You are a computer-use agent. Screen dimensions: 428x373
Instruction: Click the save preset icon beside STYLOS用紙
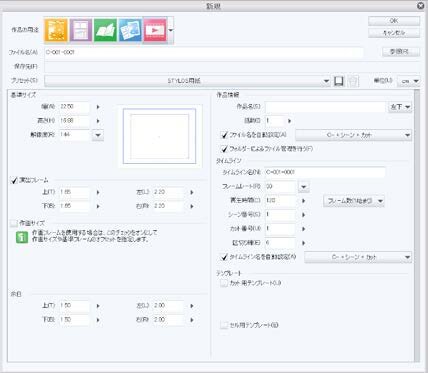[x=339, y=81]
